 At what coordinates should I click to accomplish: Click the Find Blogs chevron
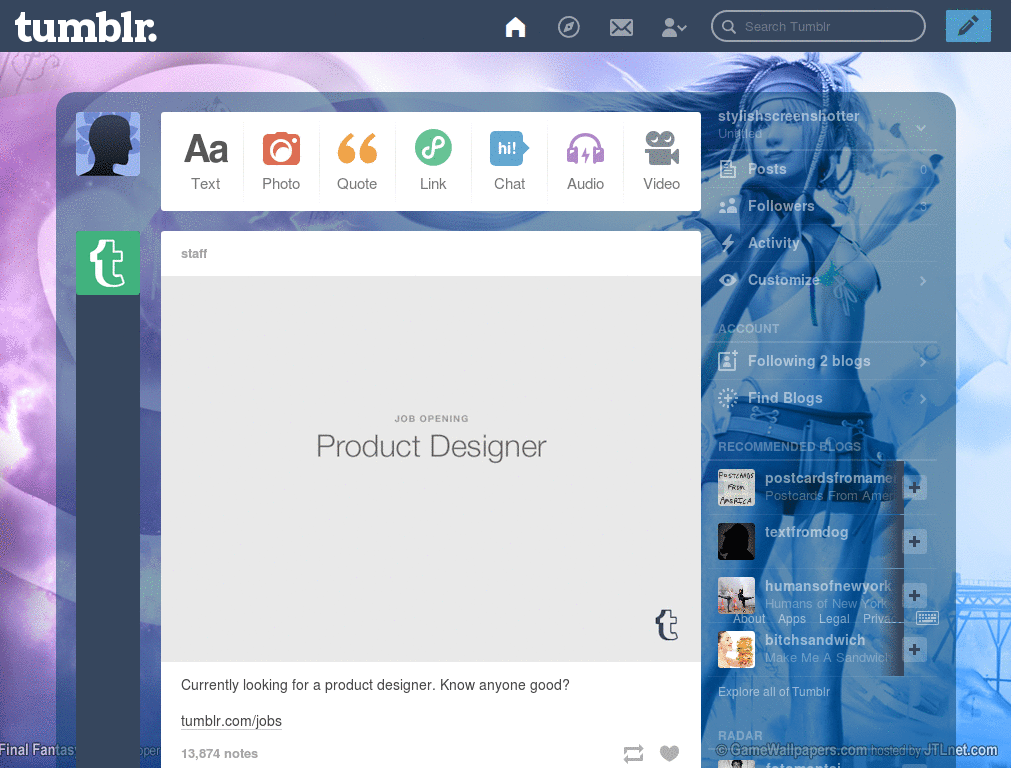coord(923,398)
